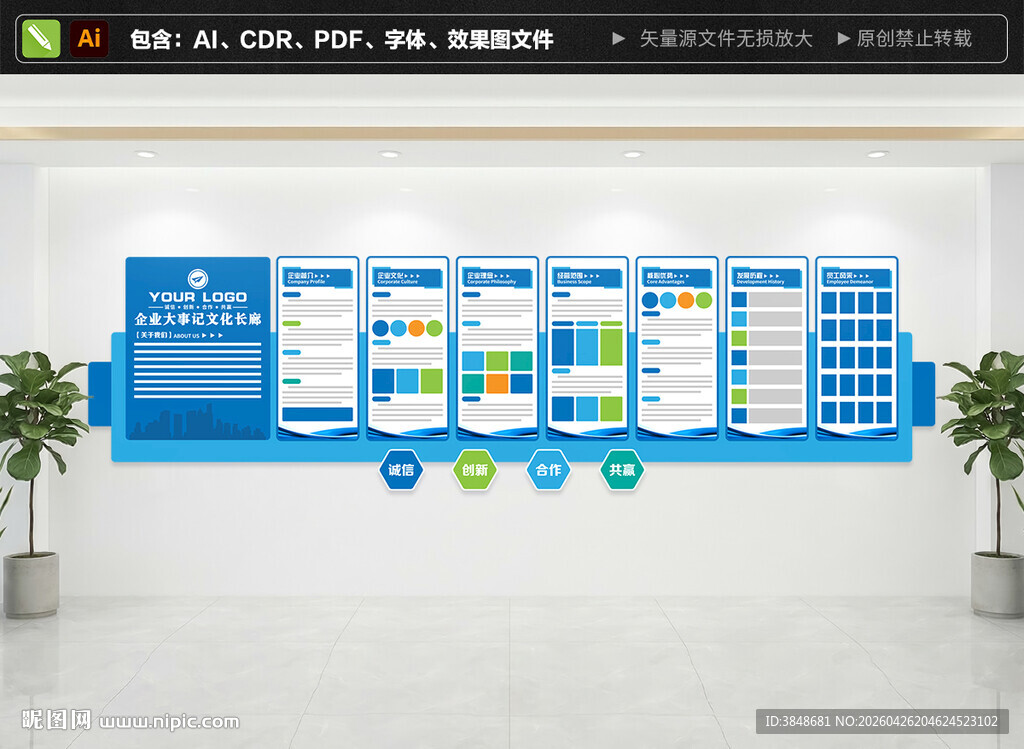Select the light blue 合作 hexagon badge
Viewport: 1024px width, 749px height.
(x=549, y=470)
